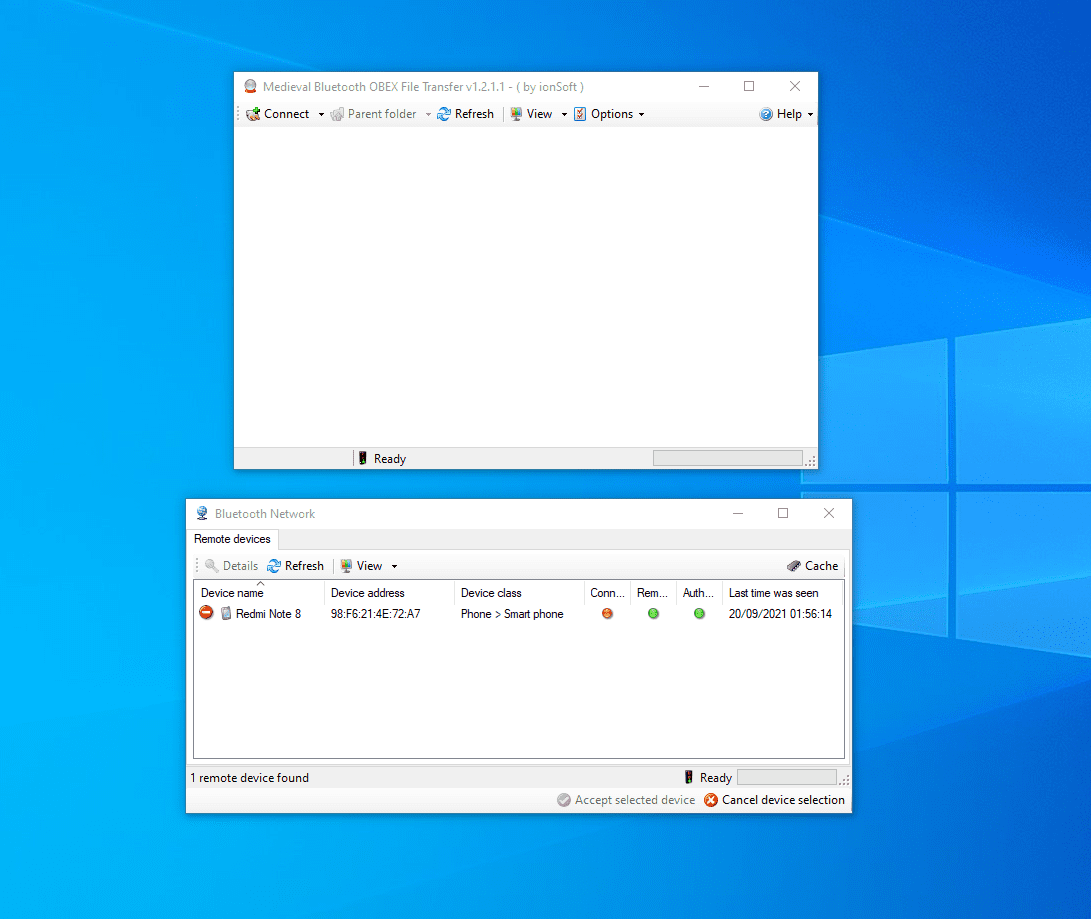The height and width of the screenshot is (919, 1091).
Task: Click the Refresh icon in OBEX File Transfer
Action: [444, 114]
